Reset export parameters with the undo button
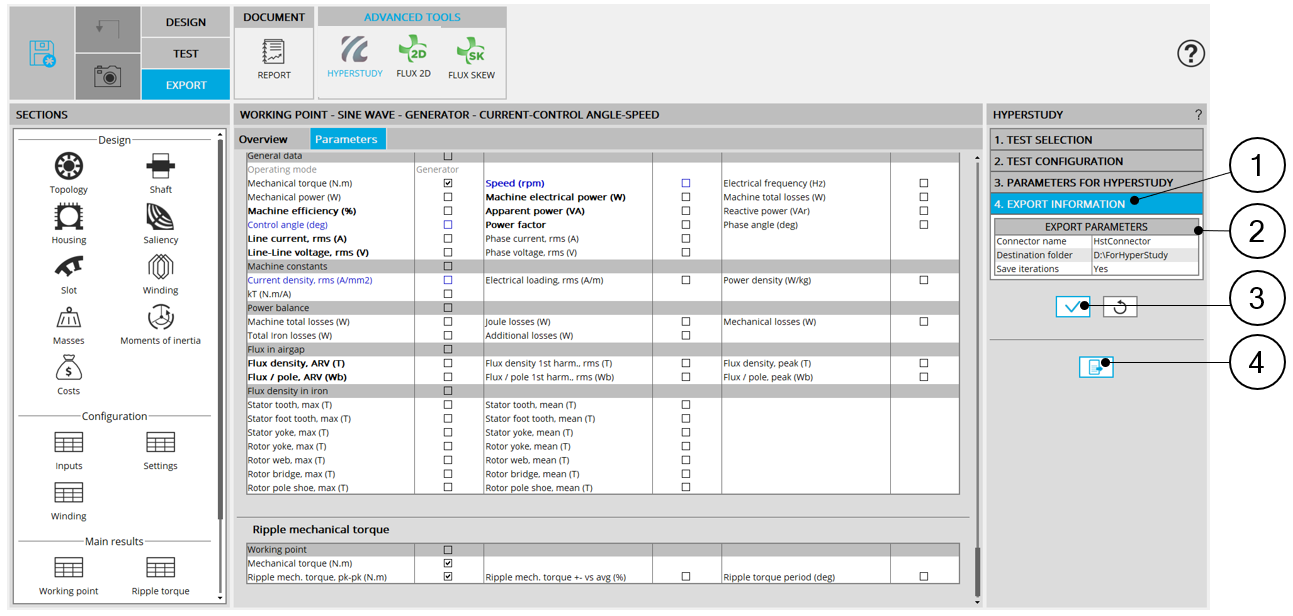 click(1120, 307)
